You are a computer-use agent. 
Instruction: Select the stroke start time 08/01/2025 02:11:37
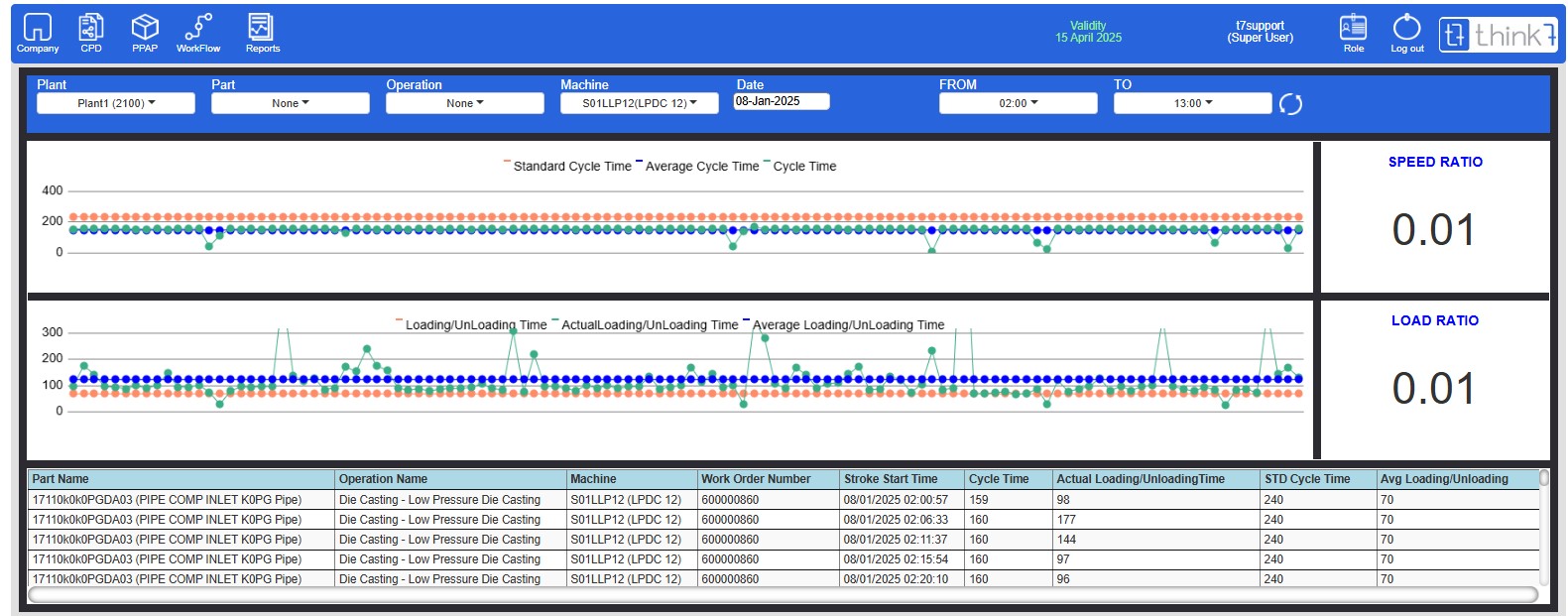point(896,540)
